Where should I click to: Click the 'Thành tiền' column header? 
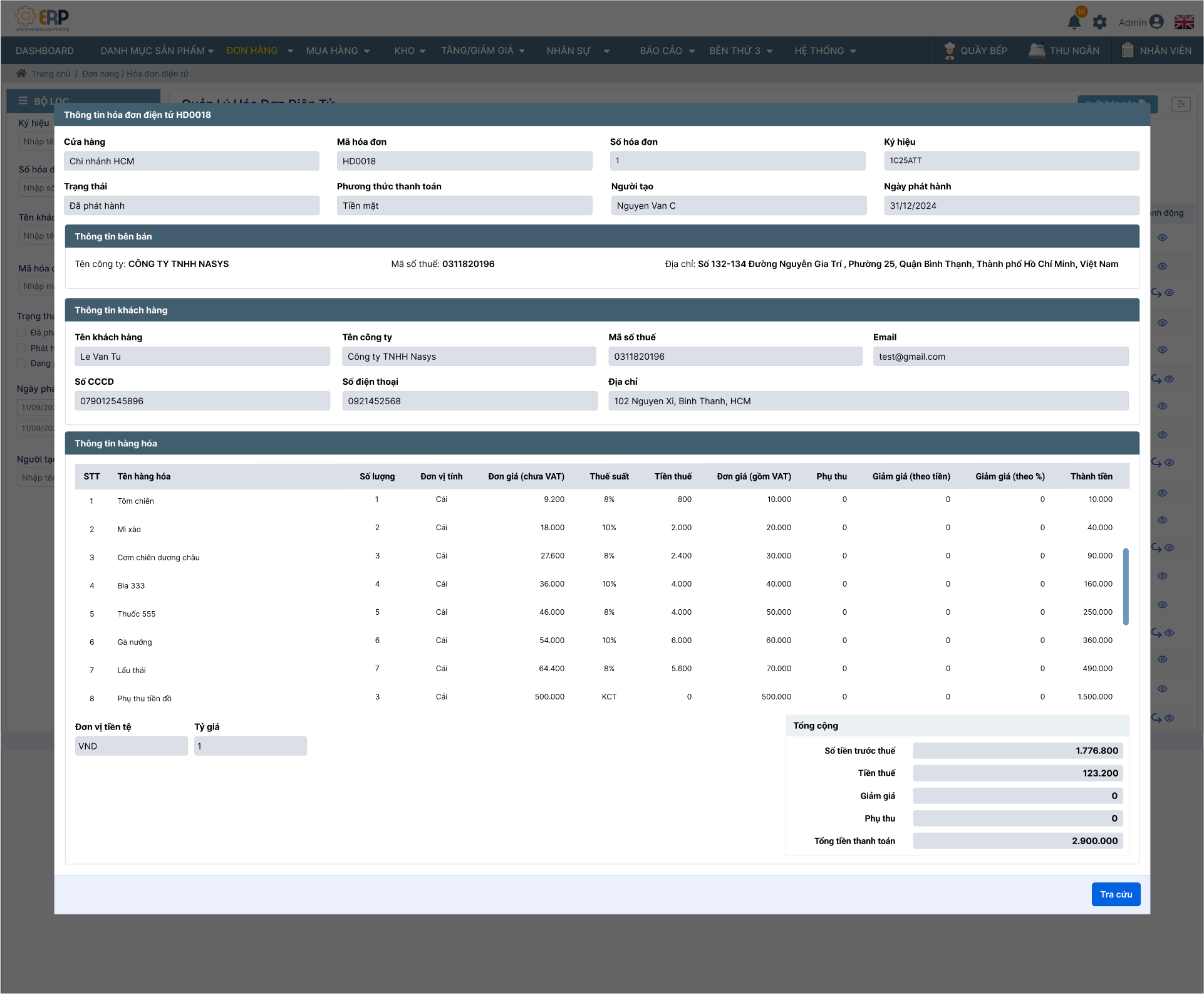click(1091, 476)
